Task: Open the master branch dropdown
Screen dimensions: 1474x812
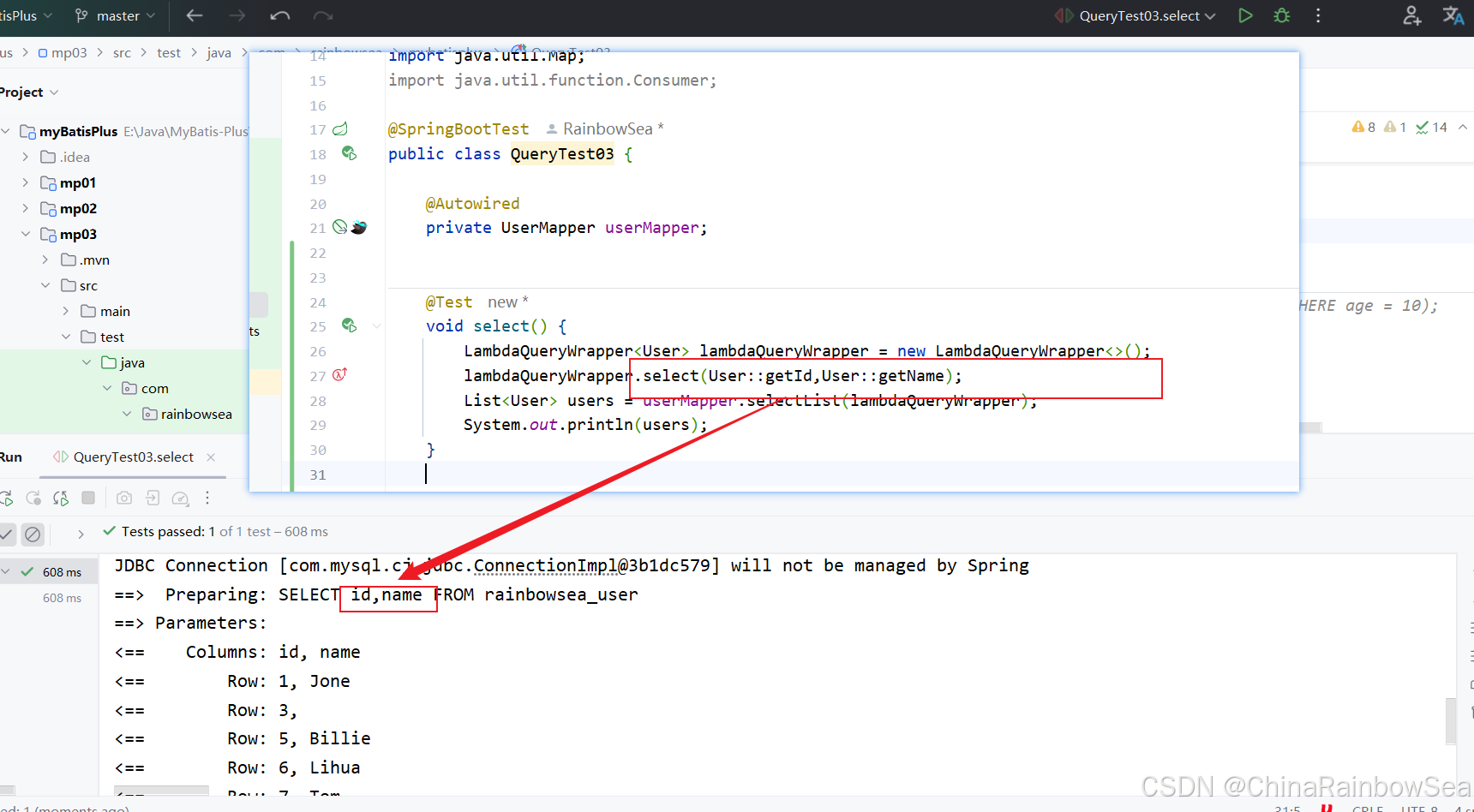Action: (x=116, y=15)
